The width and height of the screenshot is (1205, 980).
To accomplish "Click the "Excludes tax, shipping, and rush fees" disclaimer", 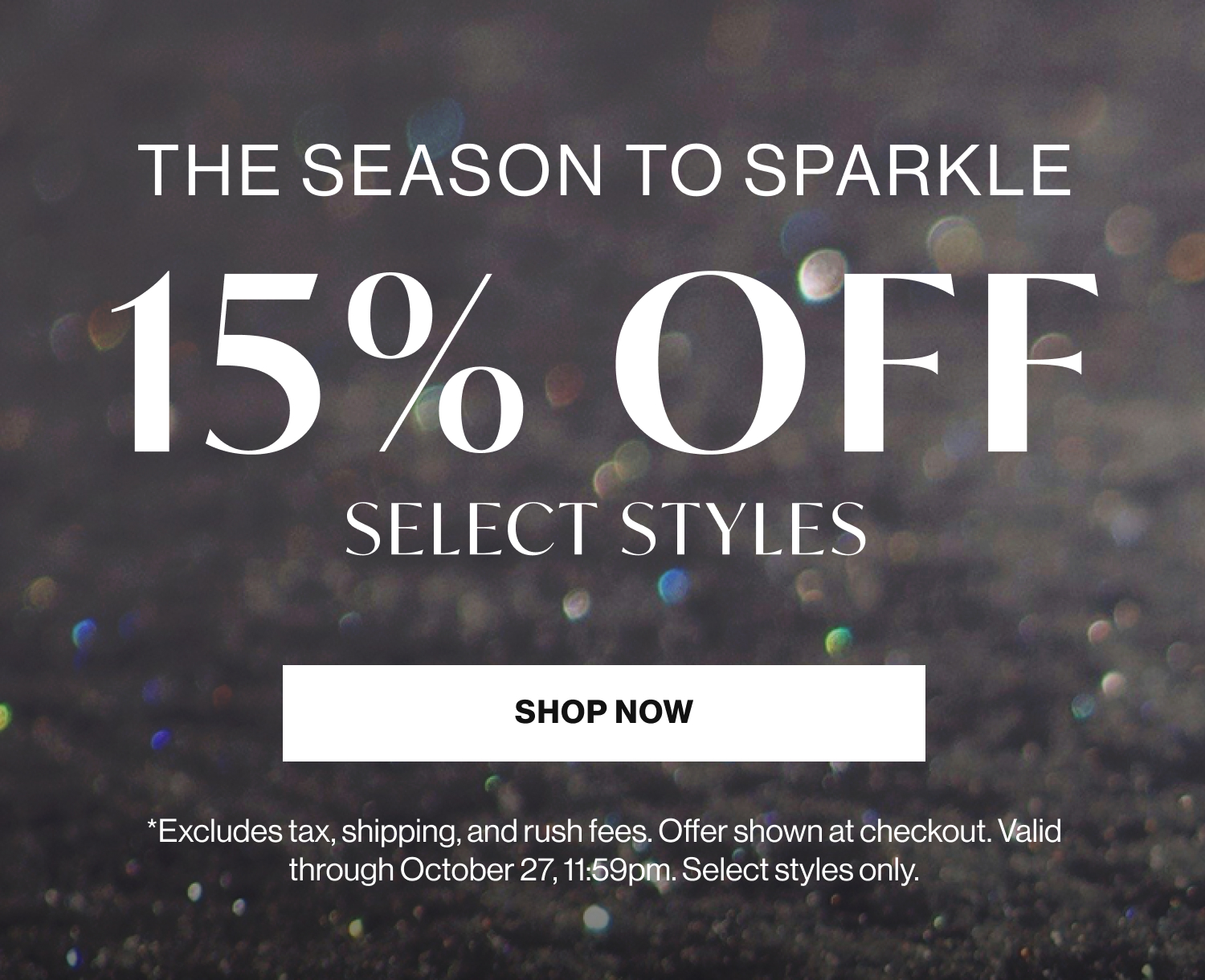I will coord(399,831).
